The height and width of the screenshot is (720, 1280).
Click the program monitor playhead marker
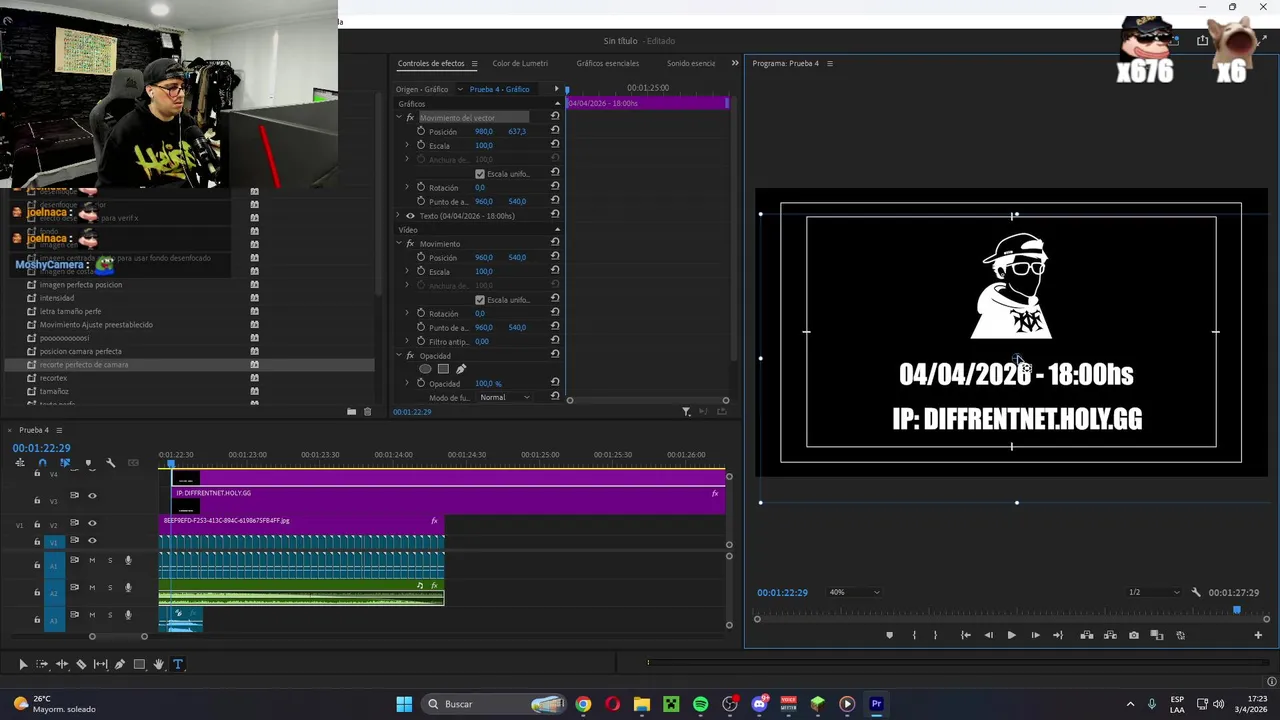[x=1237, y=609]
